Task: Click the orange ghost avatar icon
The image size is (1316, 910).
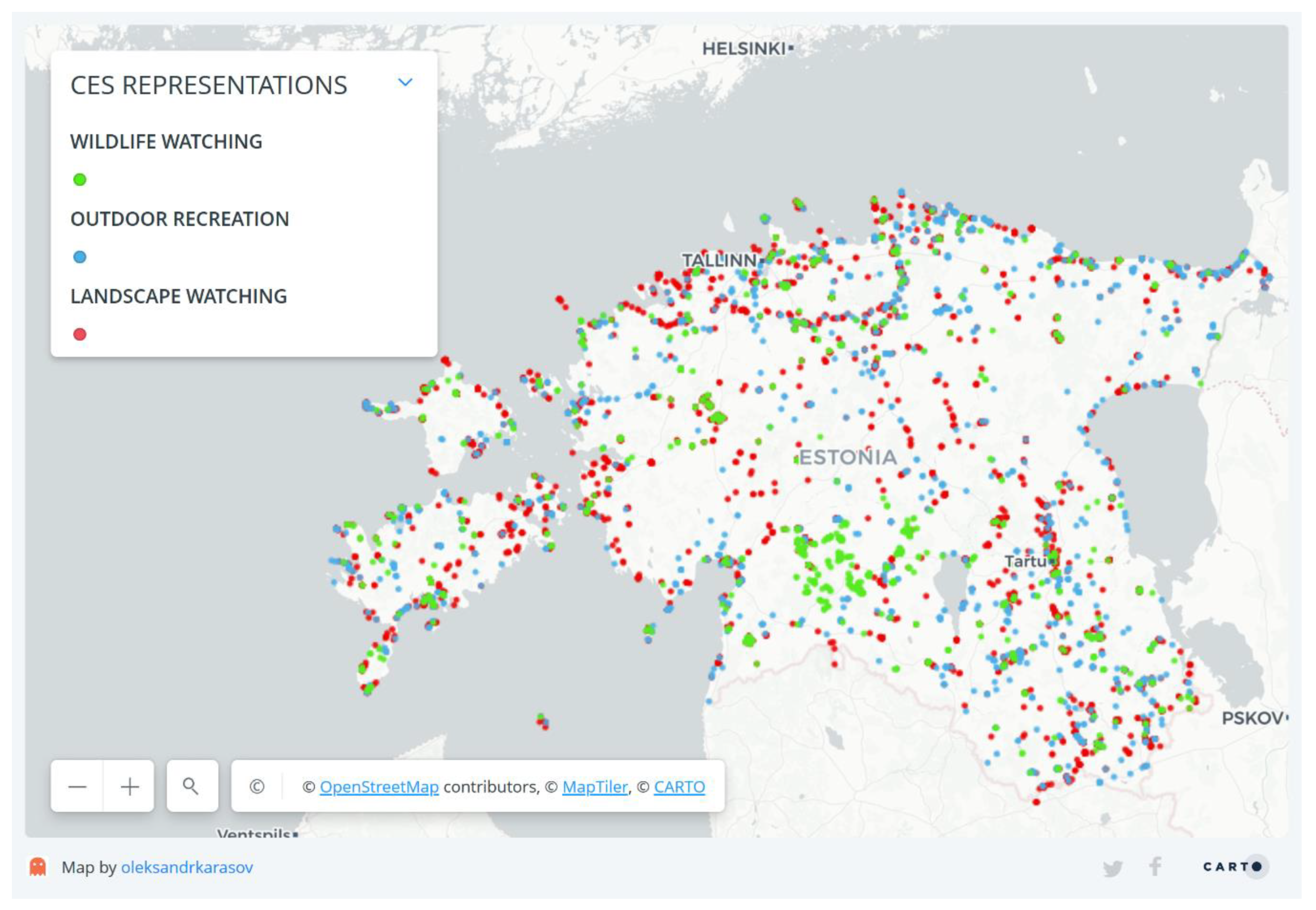Action: (x=37, y=867)
